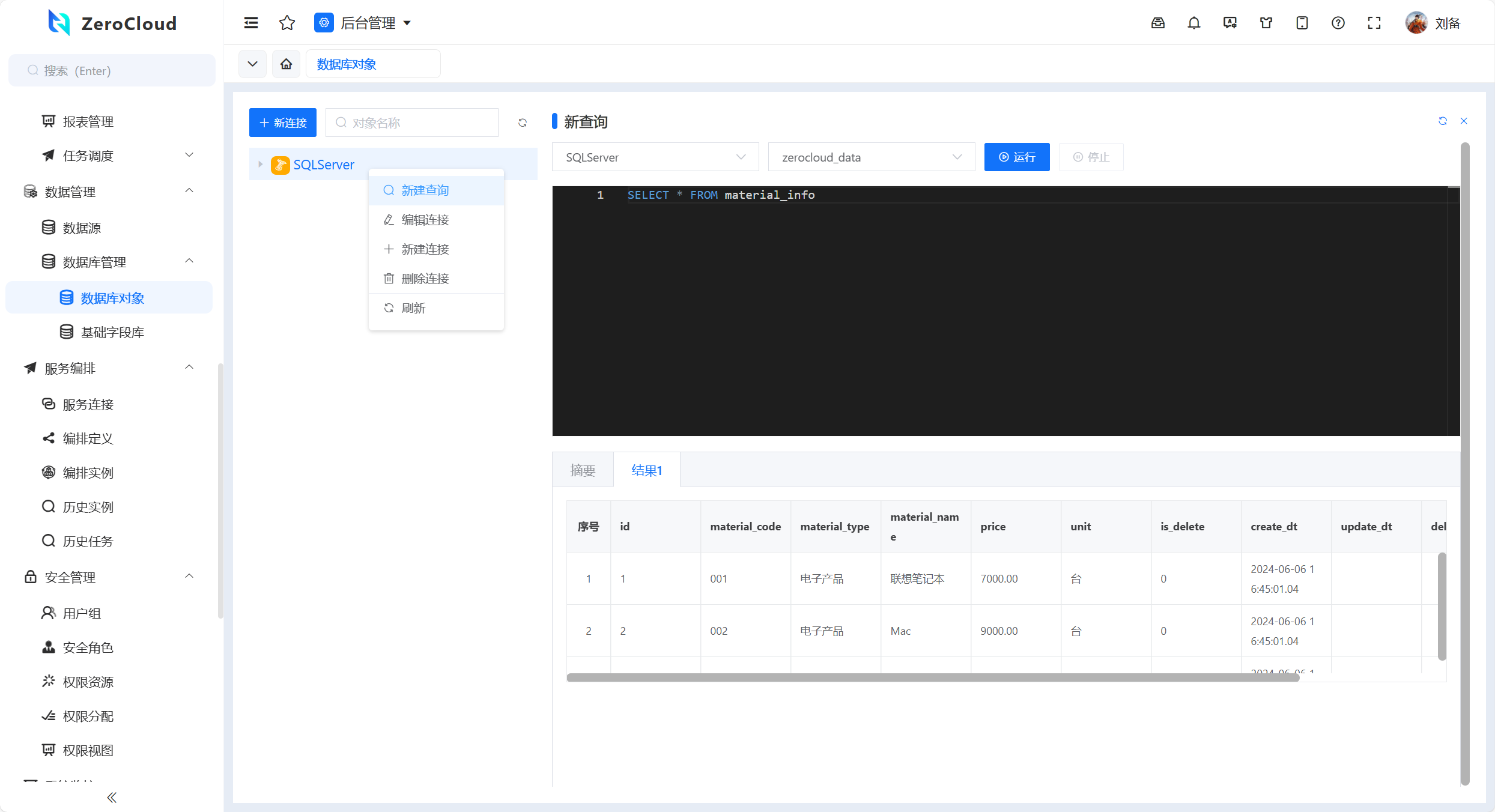Open the theme shirt icon
The width and height of the screenshot is (1495, 812).
[x=1266, y=23]
